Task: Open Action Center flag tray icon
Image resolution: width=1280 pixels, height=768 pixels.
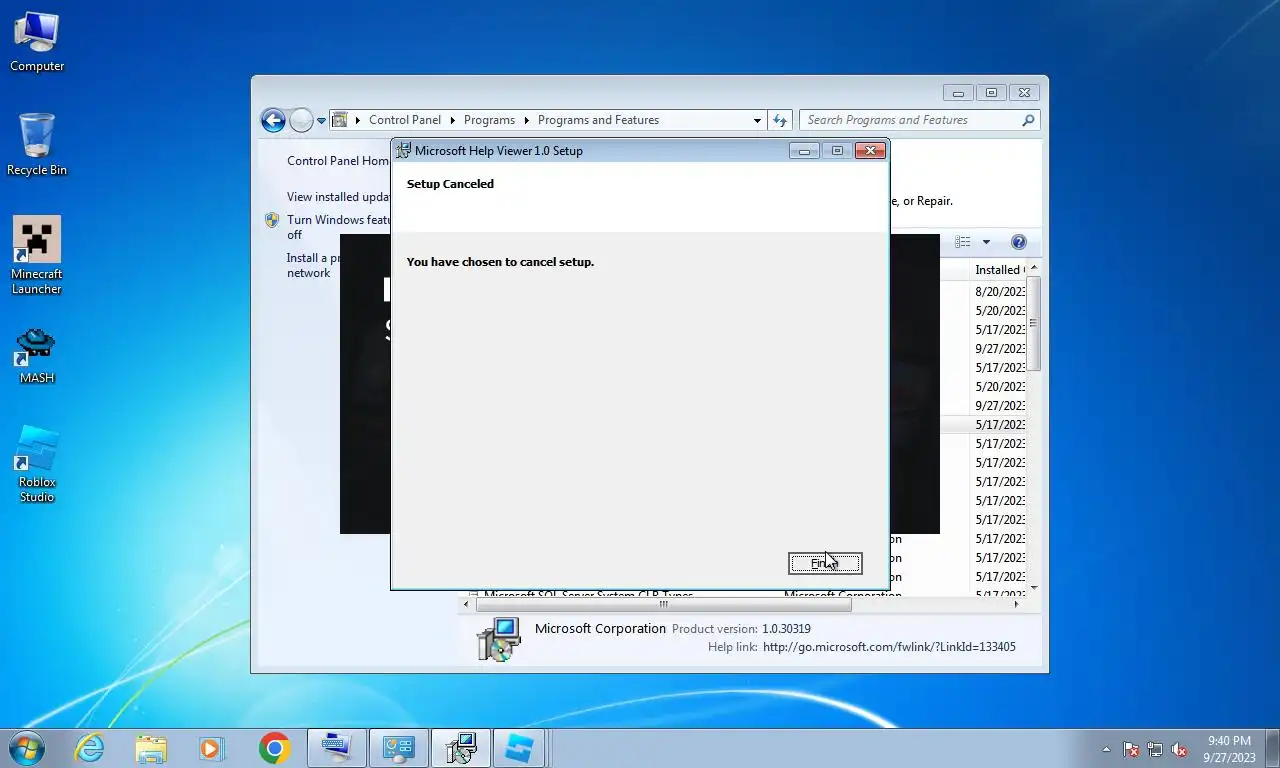Action: 1131,749
